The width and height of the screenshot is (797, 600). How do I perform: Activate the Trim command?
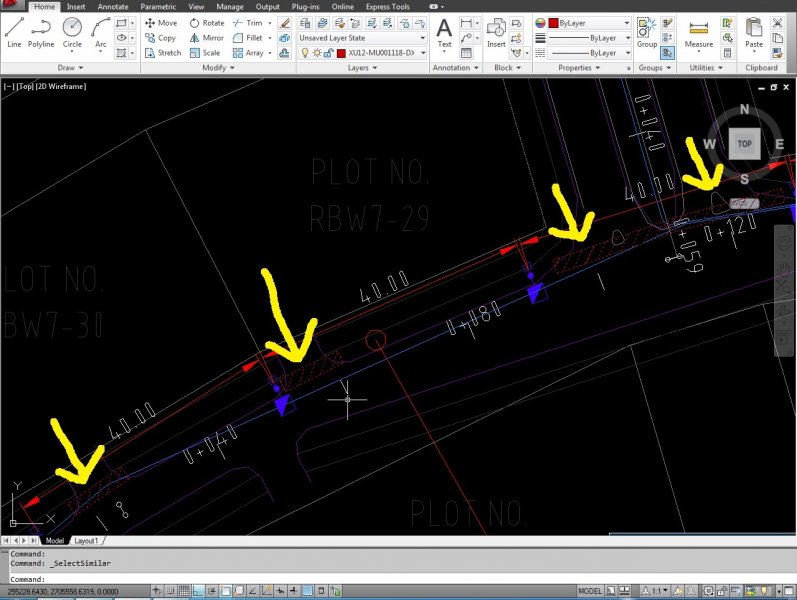point(248,23)
